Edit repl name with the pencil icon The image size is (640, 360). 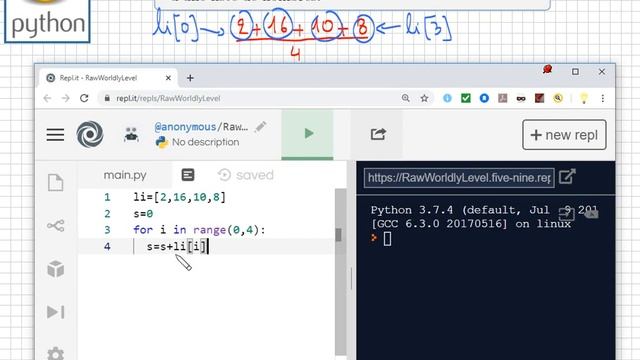[260, 127]
